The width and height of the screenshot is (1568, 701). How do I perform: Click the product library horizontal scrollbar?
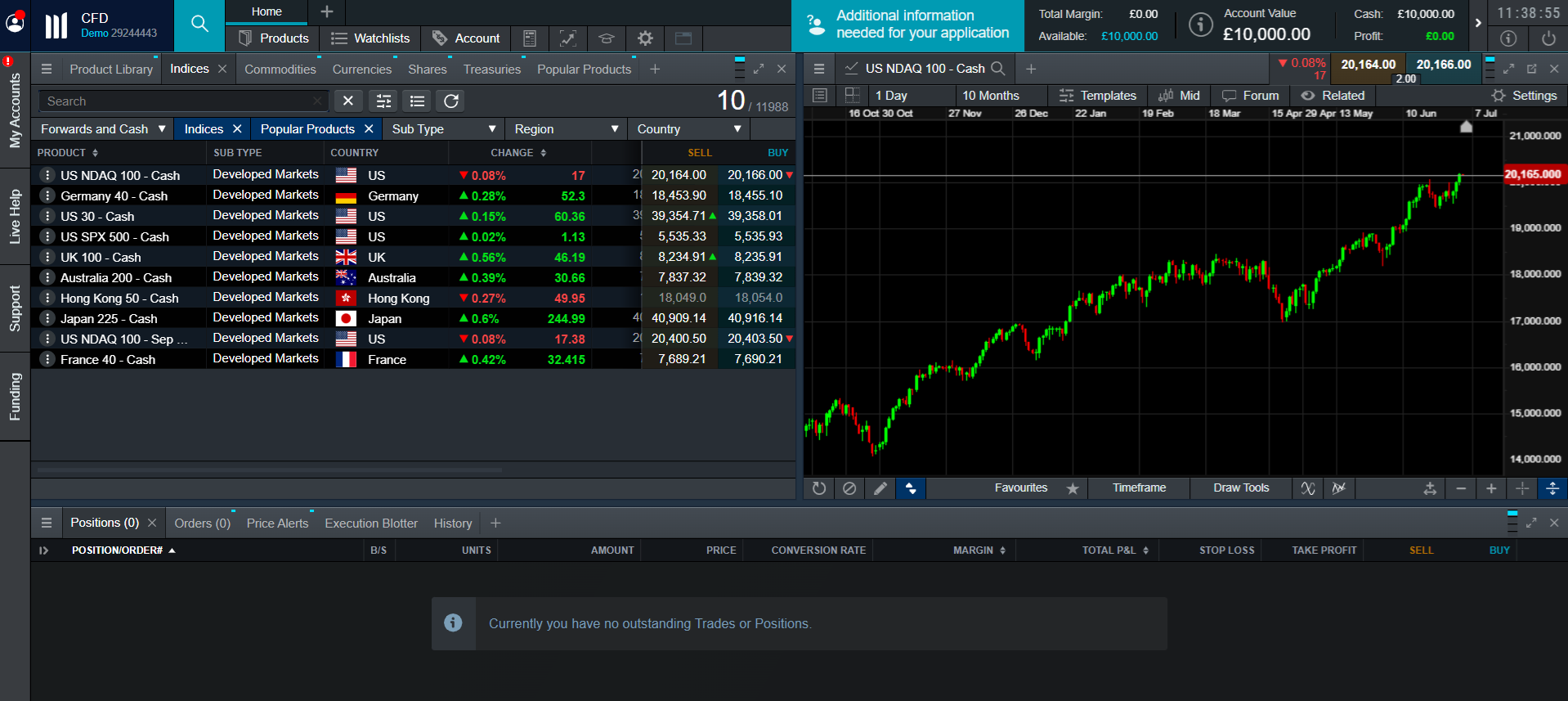click(270, 470)
